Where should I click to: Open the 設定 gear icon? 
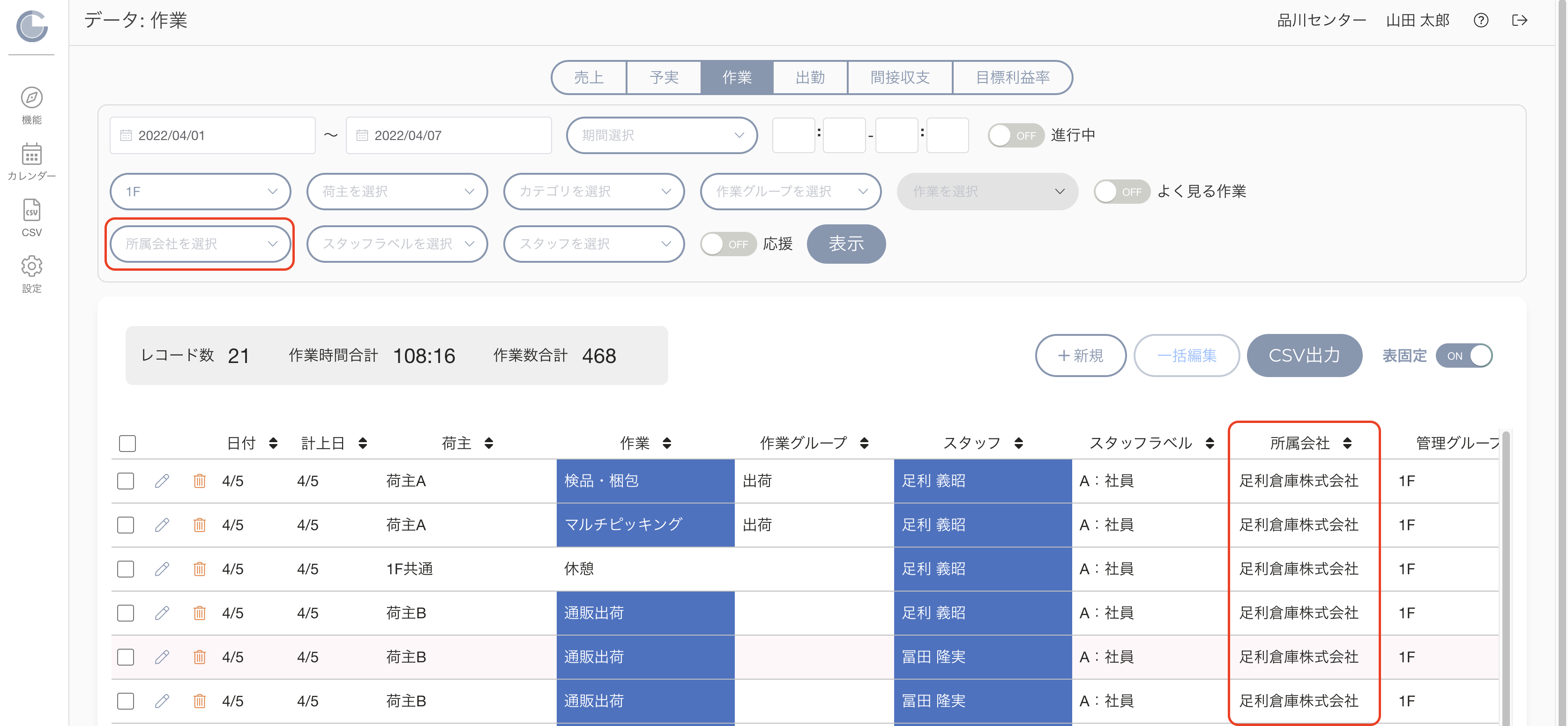[x=32, y=266]
